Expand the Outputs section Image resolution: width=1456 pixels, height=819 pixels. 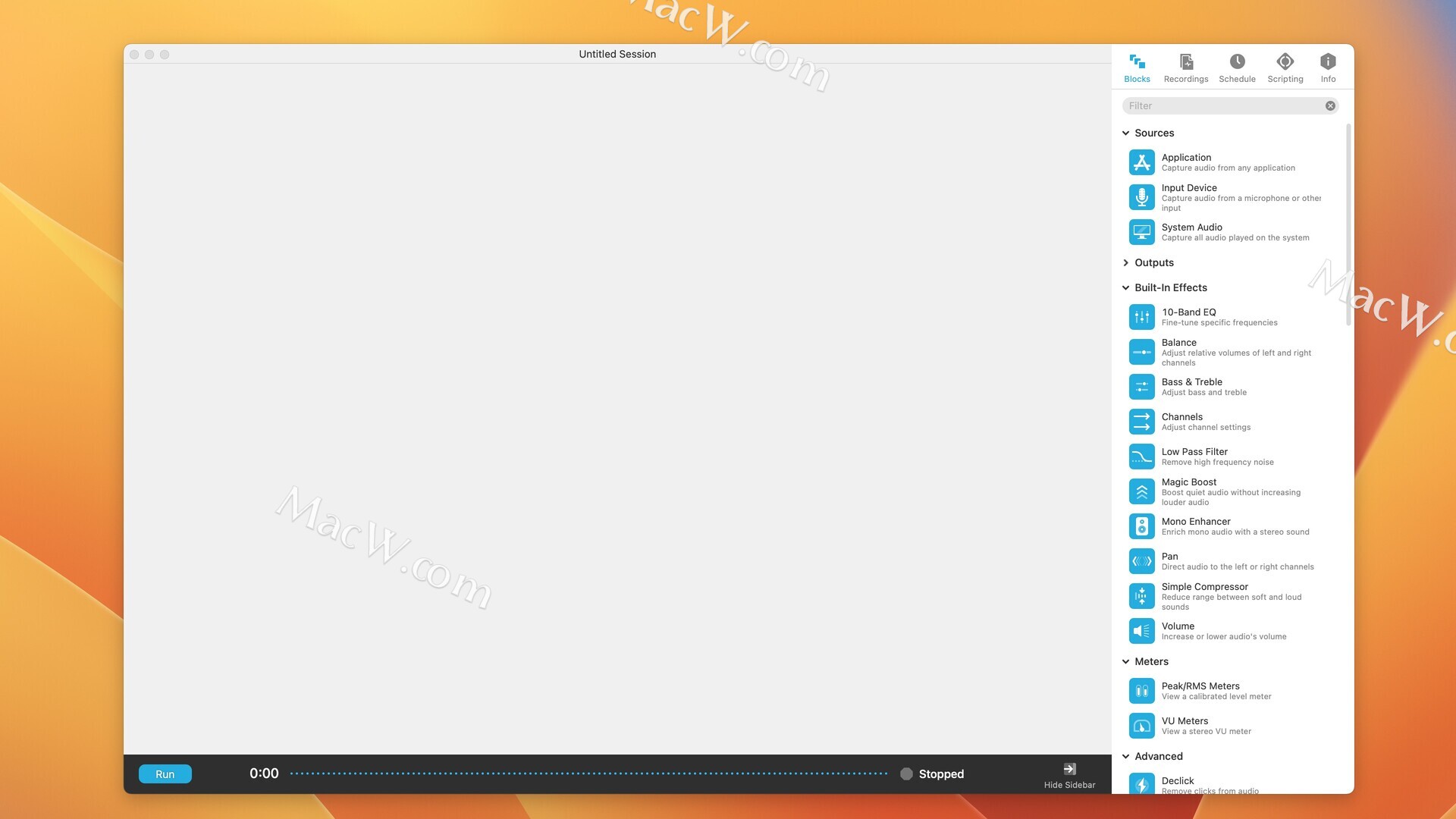click(1125, 263)
